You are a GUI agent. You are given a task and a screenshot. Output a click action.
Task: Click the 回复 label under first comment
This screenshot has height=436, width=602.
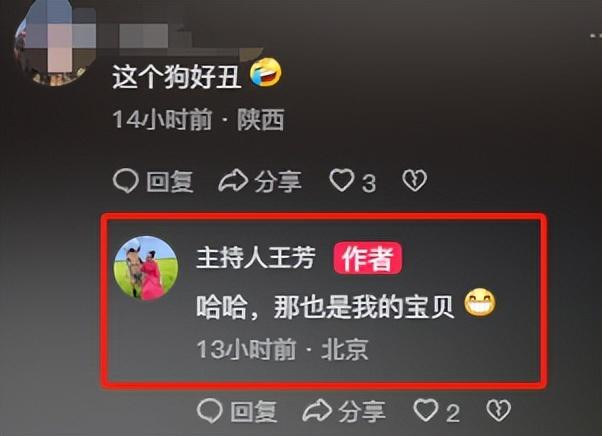170,181
